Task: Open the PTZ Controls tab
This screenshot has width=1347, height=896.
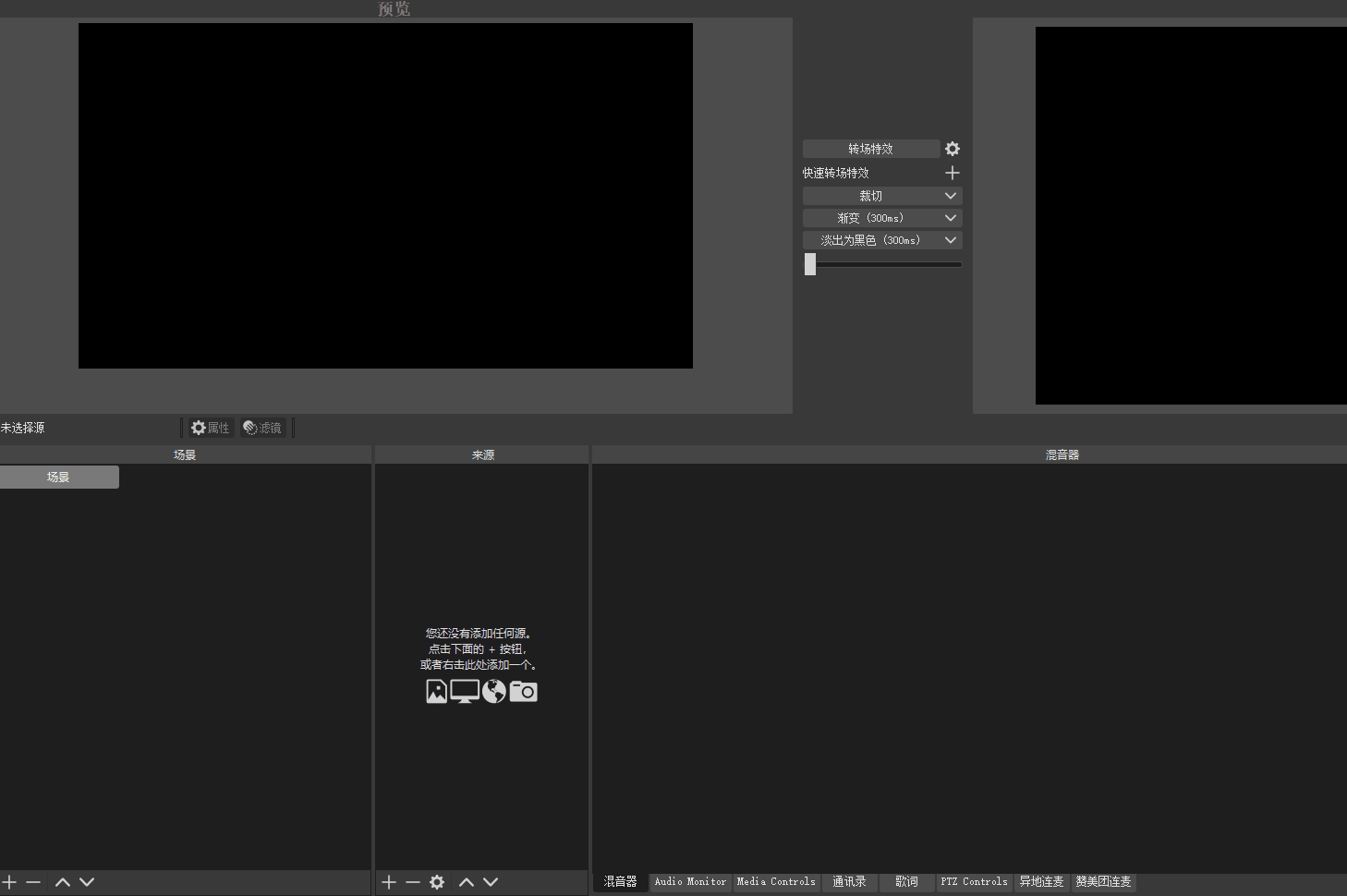Action: point(973,882)
